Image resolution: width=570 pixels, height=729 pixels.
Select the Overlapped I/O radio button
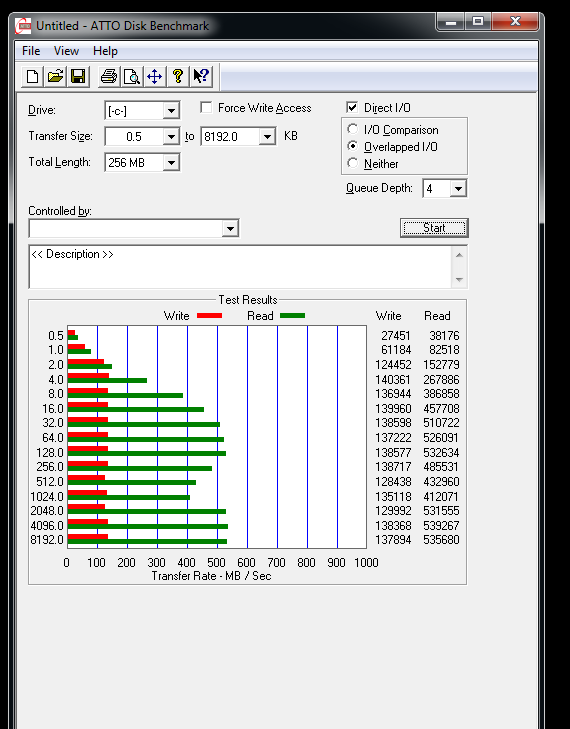pos(352,146)
